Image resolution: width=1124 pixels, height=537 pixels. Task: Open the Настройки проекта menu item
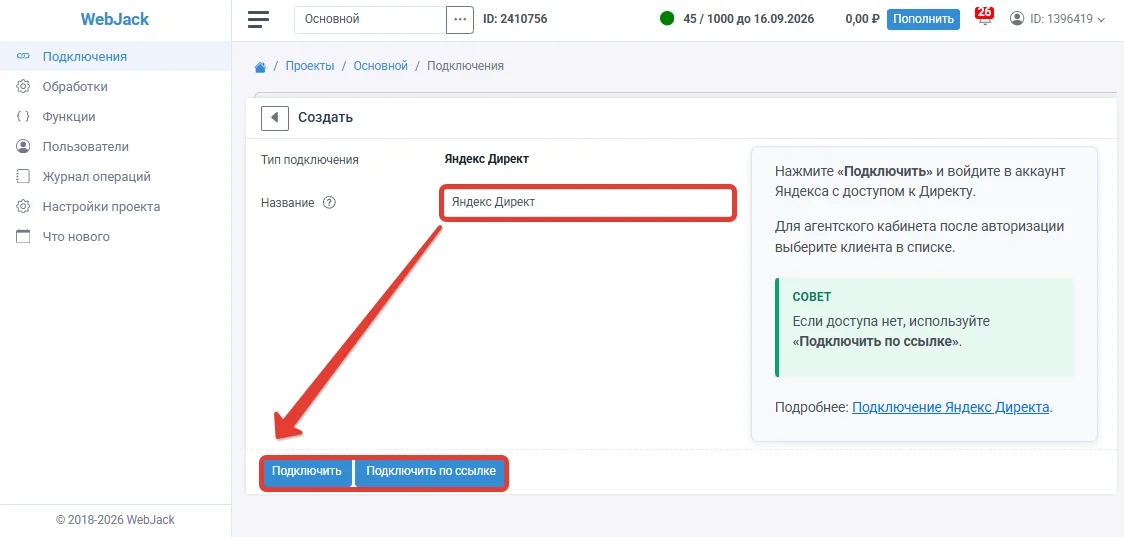115,206
